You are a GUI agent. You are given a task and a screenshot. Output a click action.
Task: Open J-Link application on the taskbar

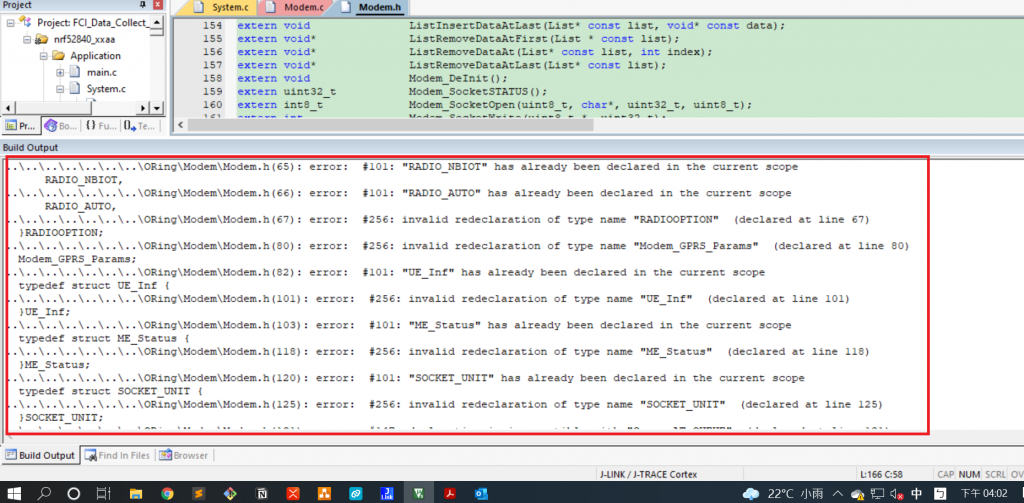click(387, 493)
